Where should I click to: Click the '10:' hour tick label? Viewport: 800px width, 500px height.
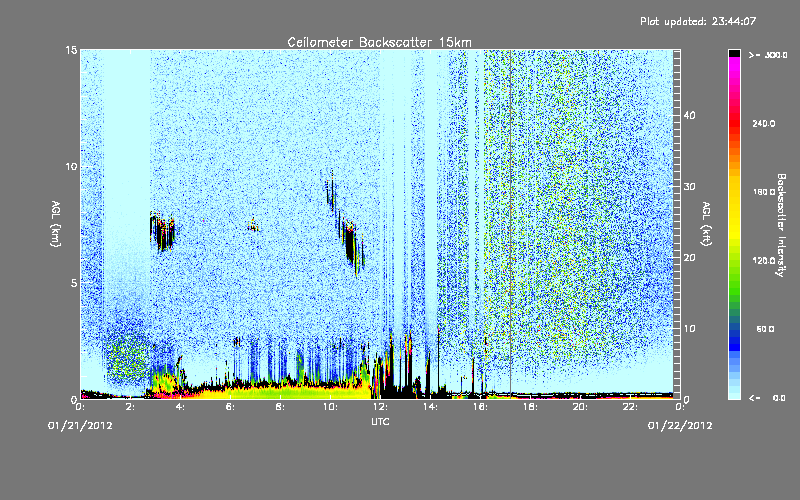pyautogui.click(x=330, y=407)
